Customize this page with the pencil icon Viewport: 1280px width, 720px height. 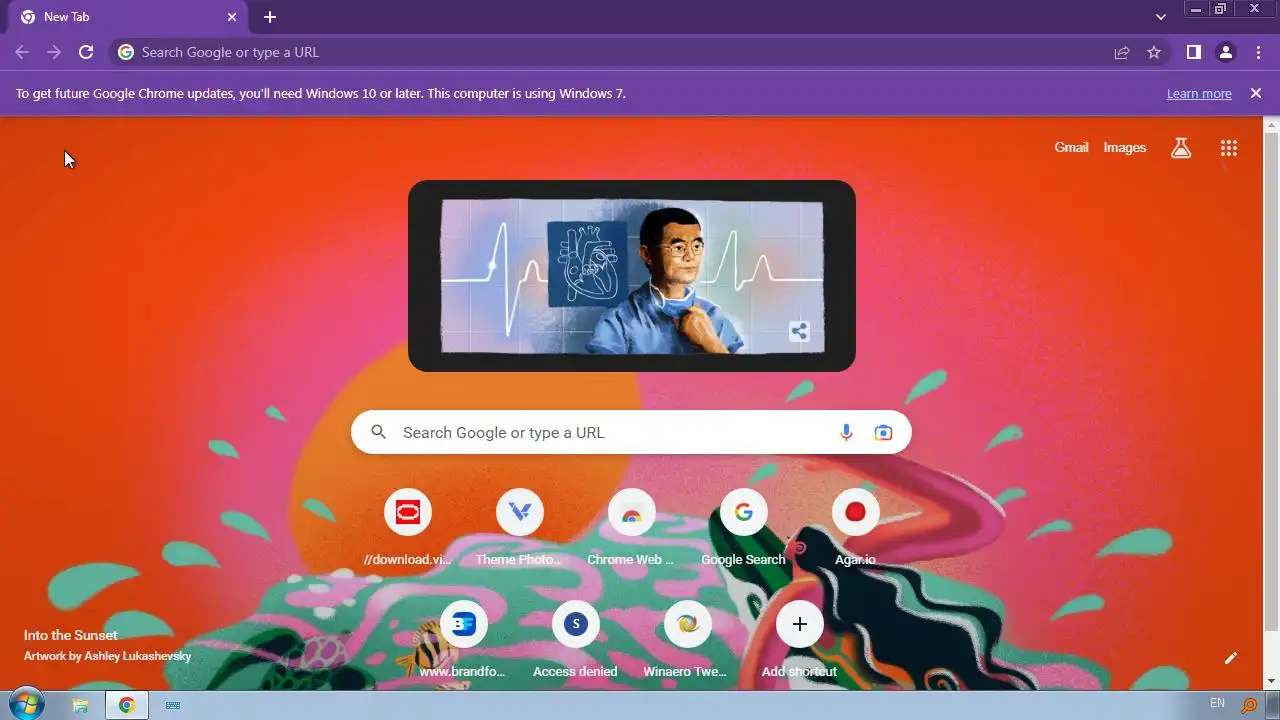[1231, 658]
